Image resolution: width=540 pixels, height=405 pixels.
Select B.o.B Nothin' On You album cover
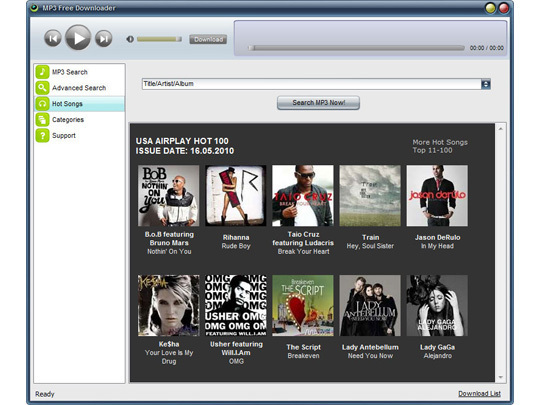tap(168, 195)
